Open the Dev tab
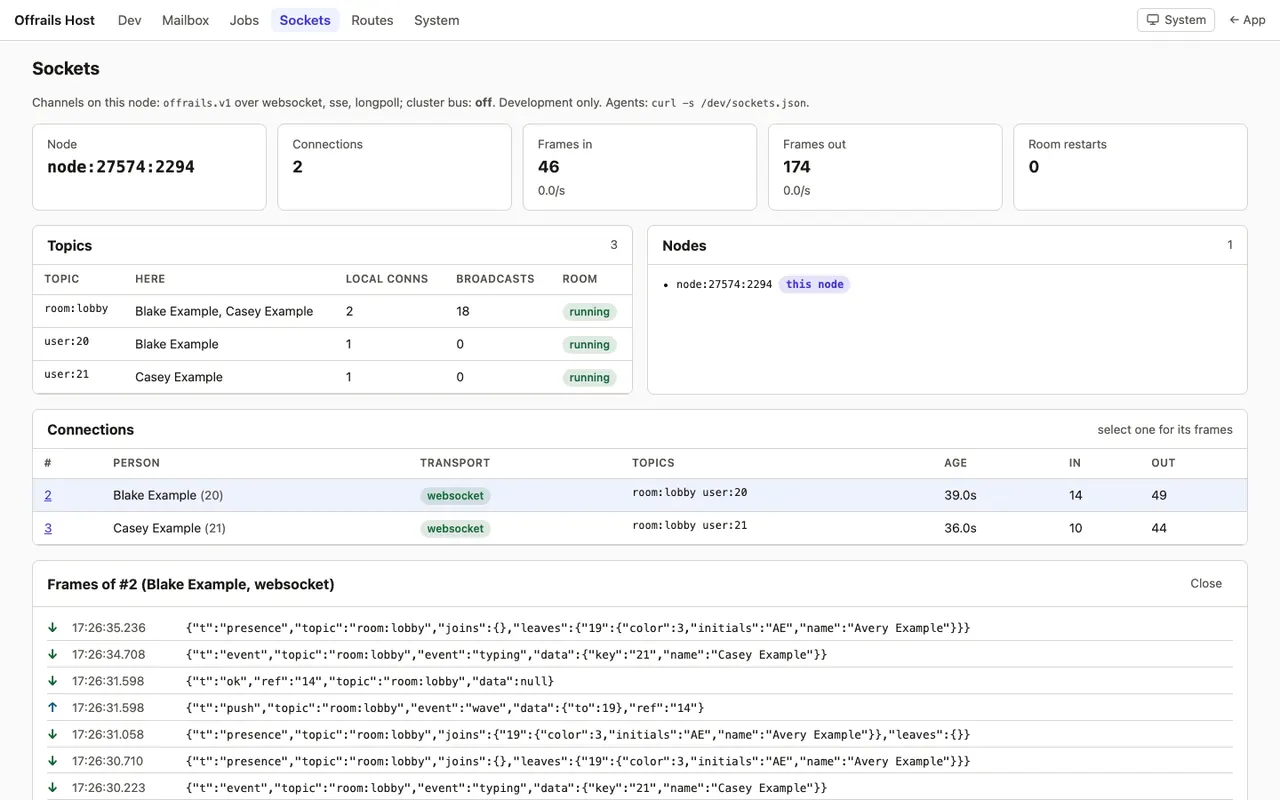The image size is (1280, 800). (130, 20)
